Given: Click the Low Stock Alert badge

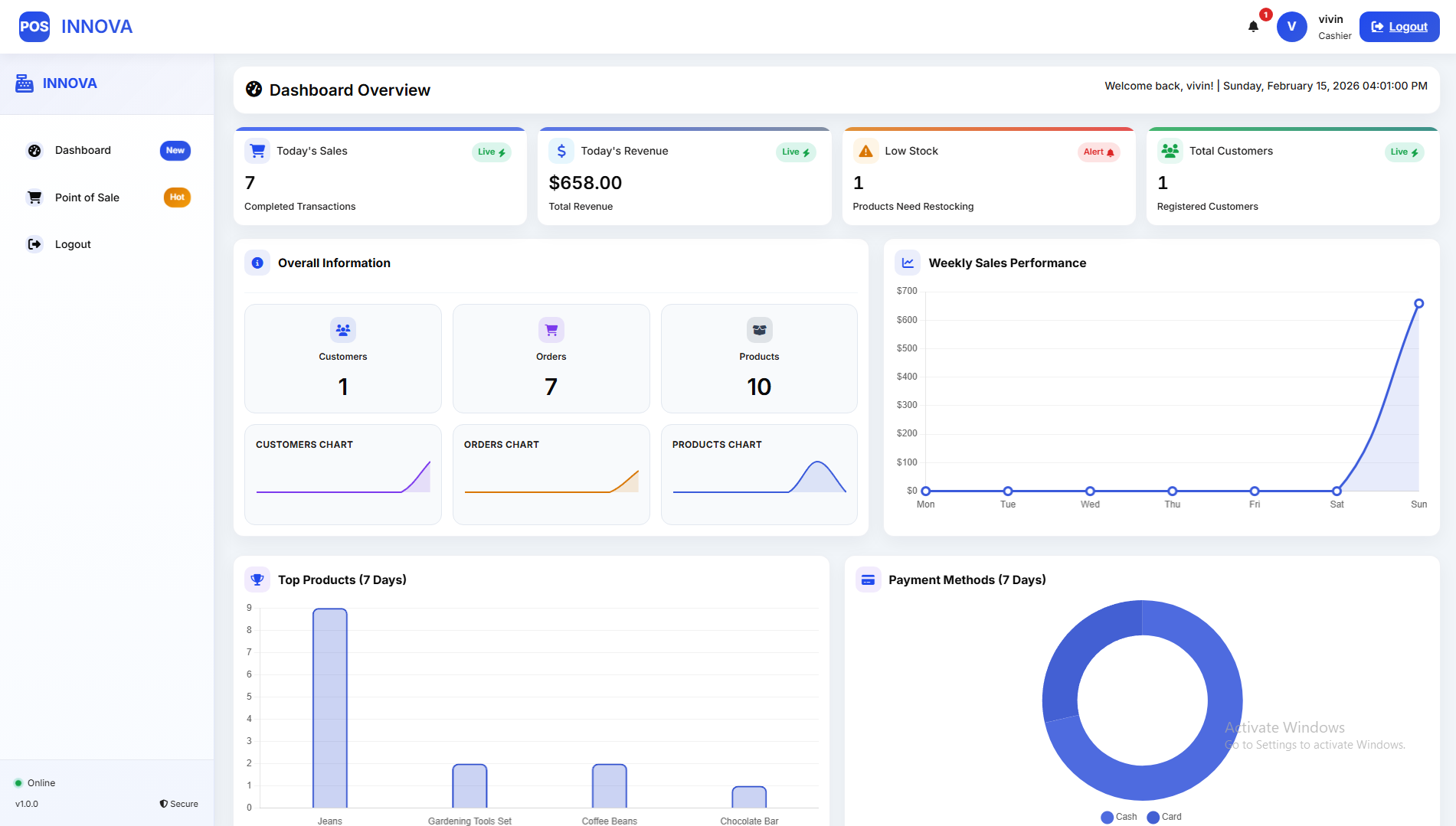Looking at the screenshot, I should tap(1098, 152).
